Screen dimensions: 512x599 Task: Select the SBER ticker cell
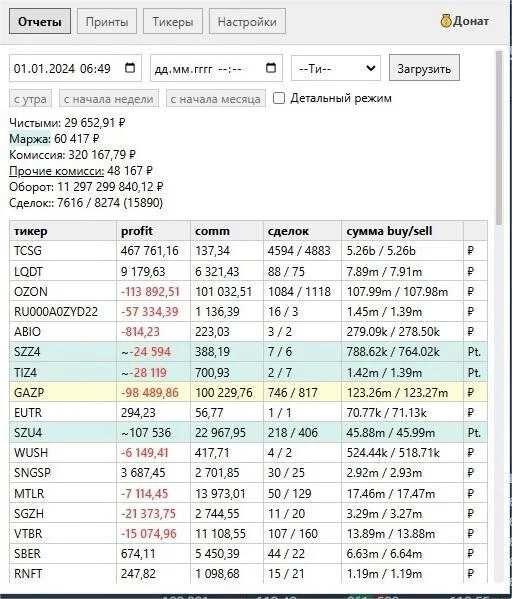63,554
